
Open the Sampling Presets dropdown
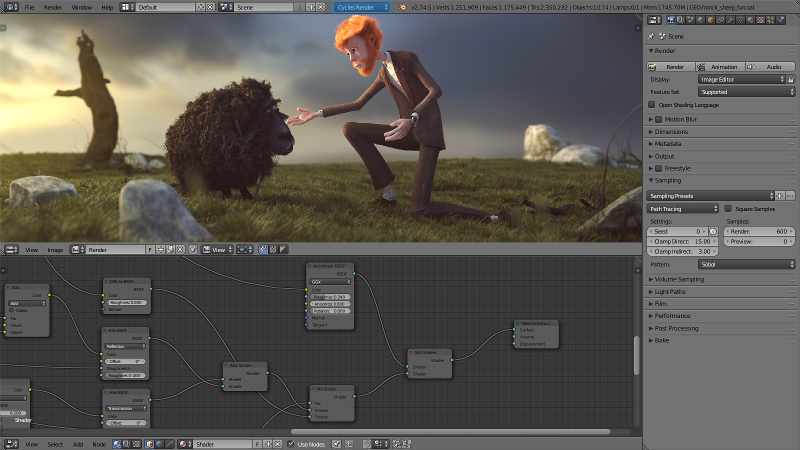coord(711,196)
